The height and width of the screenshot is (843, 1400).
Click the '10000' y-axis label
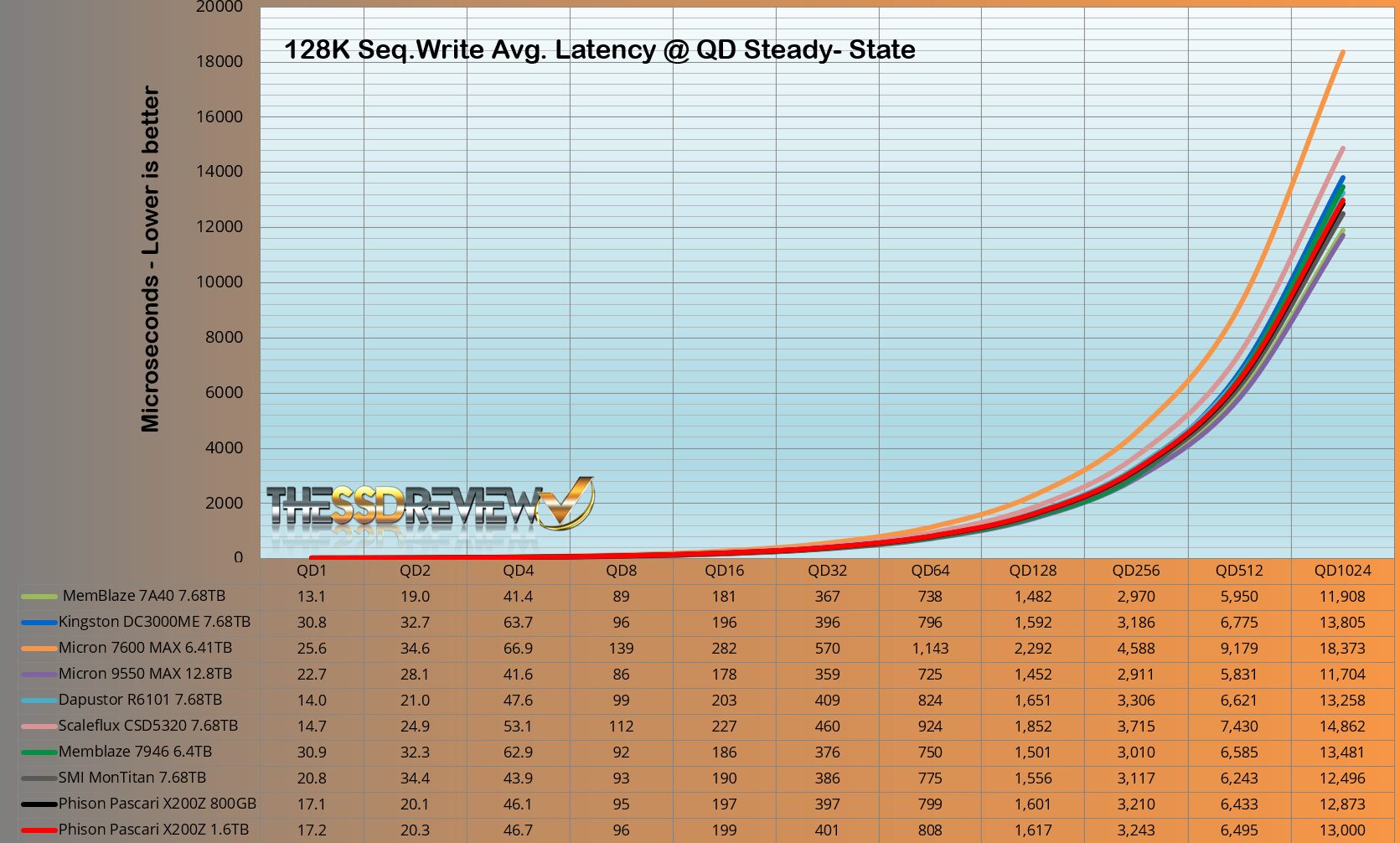[x=220, y=282]
